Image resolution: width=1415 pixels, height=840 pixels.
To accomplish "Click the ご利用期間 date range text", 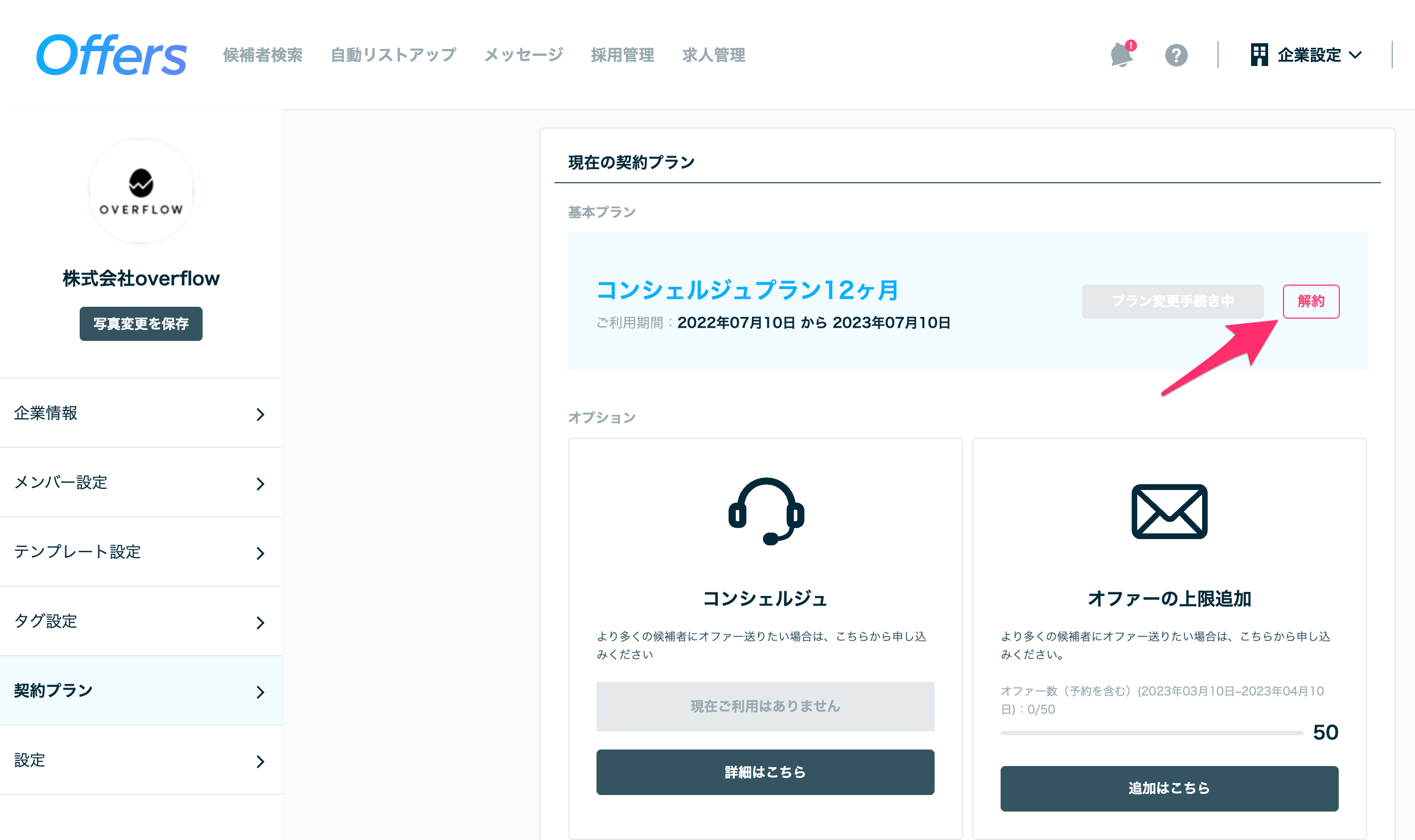I will point(773,323).
